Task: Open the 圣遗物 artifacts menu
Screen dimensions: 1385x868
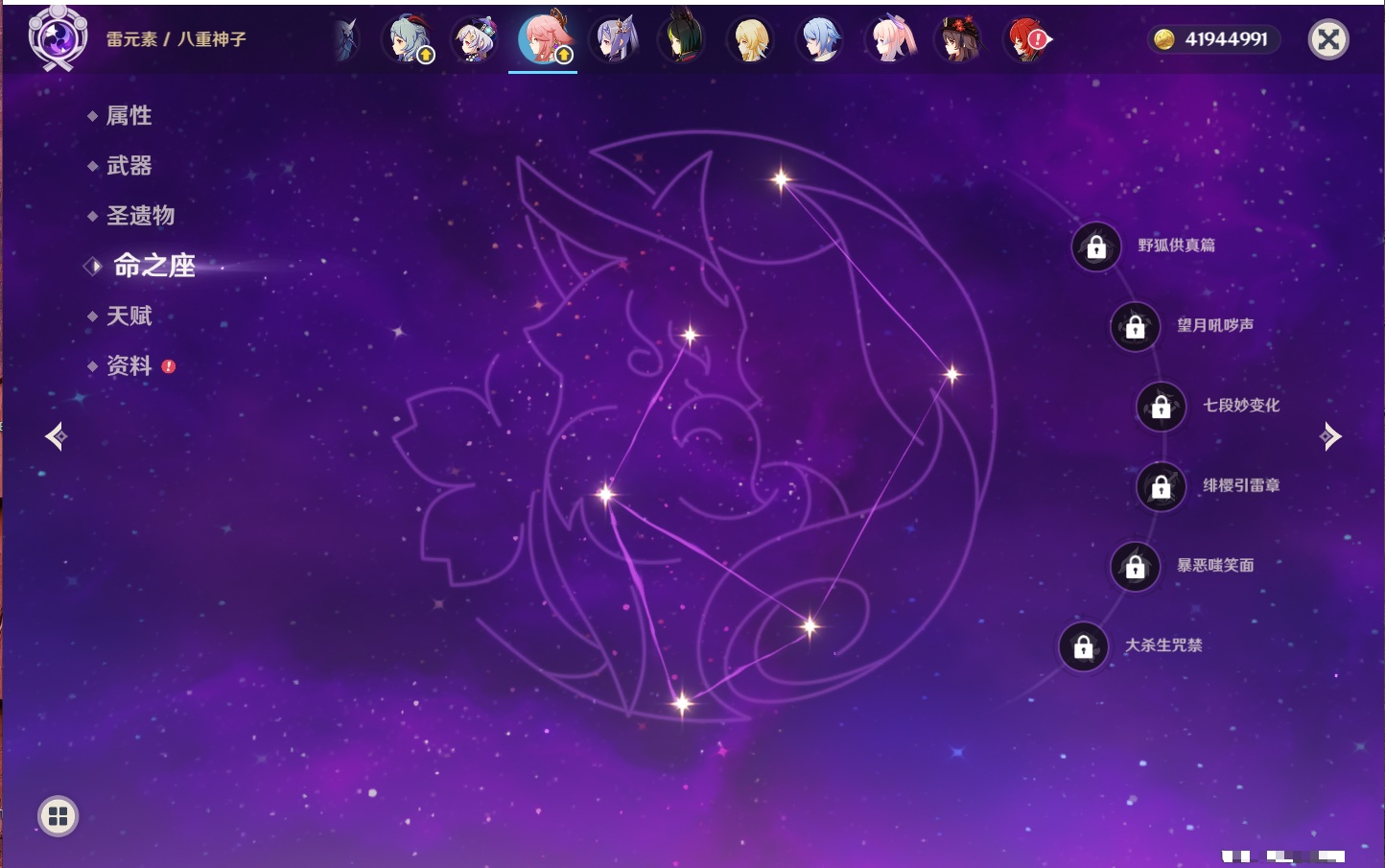Action: click(x=140, y=216)
